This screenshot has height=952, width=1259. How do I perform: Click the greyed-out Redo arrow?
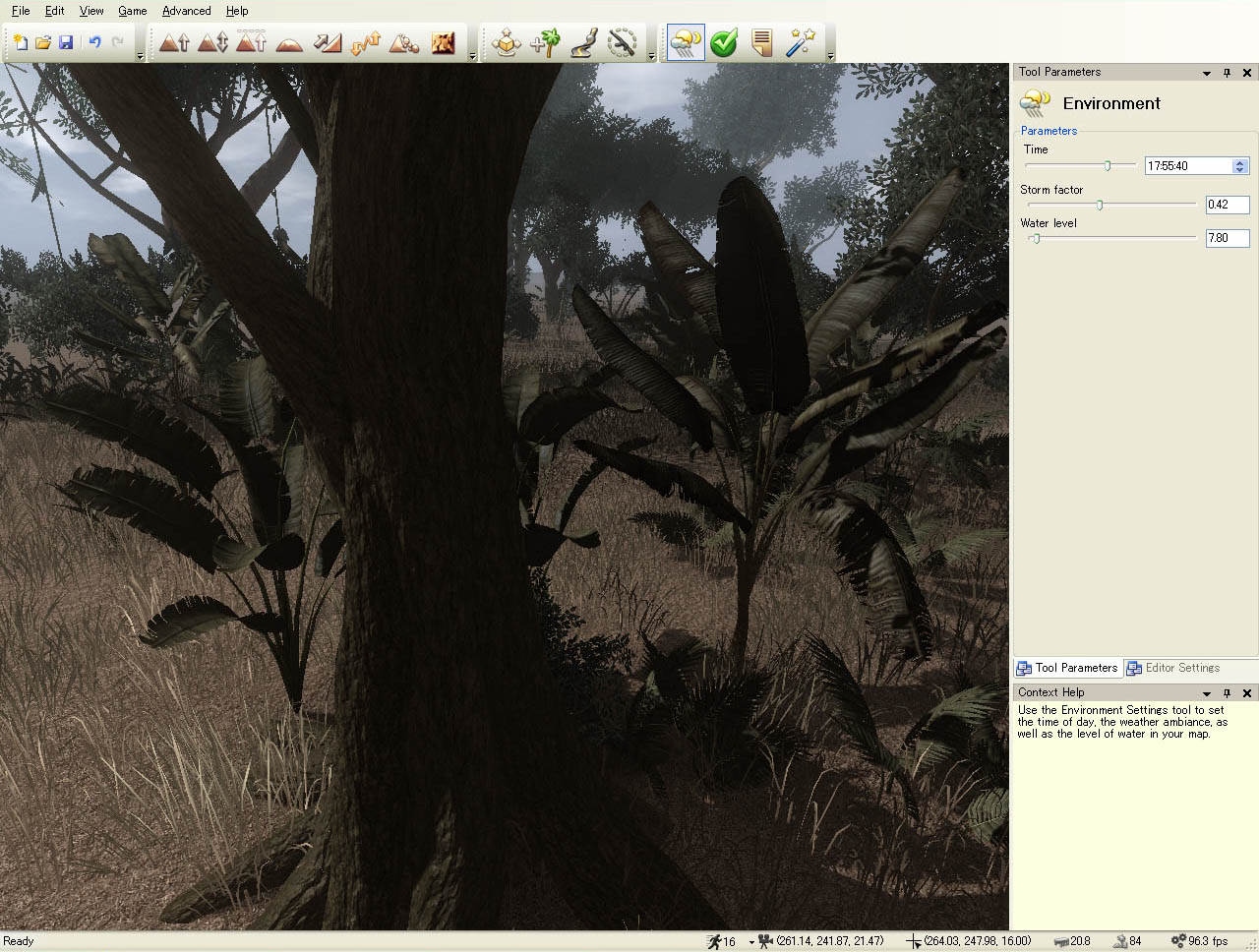click(x=118, y=42)
